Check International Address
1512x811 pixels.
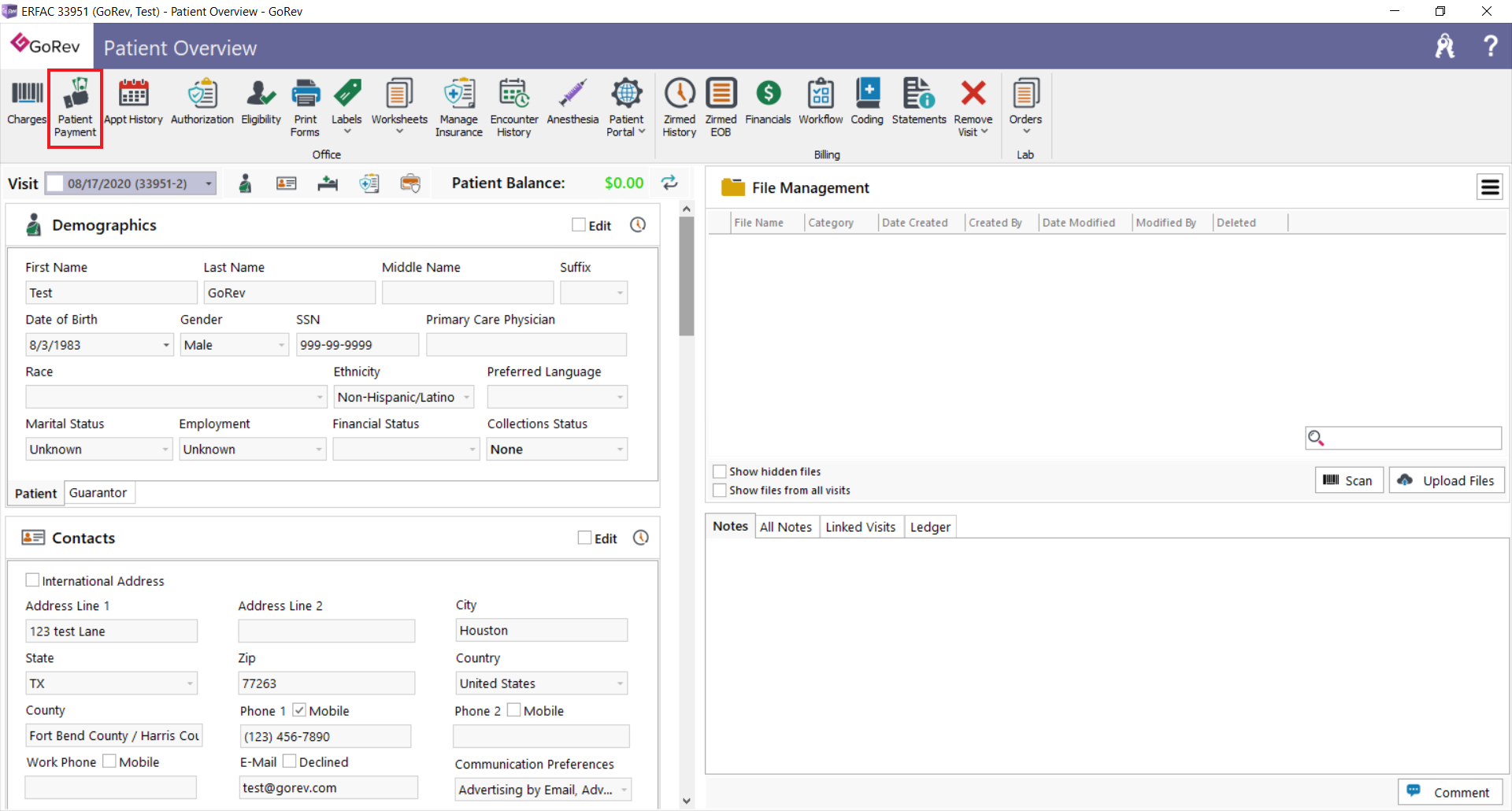coord(32,580)
